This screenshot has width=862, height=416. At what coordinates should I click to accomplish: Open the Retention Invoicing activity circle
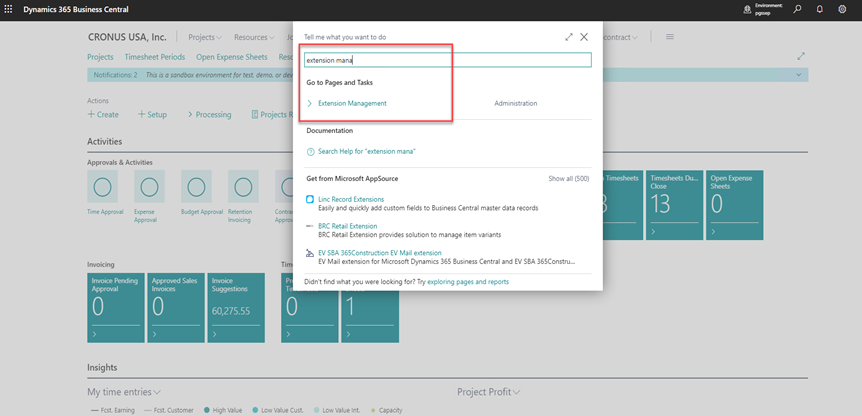coord(243,187)
